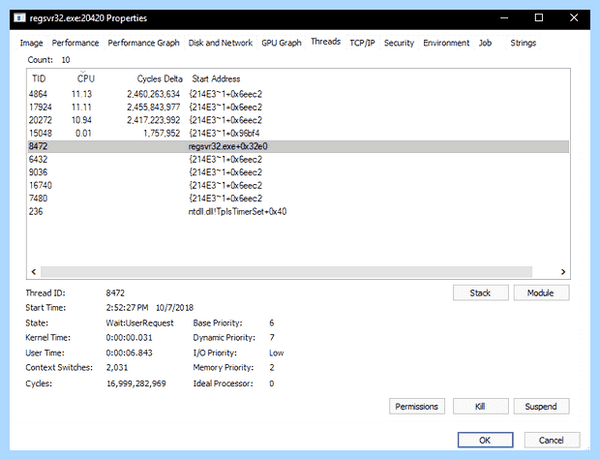Dismiss dialog with Cancel
Image resolution: width=600 pixels, height=460 pixels.
552,440
